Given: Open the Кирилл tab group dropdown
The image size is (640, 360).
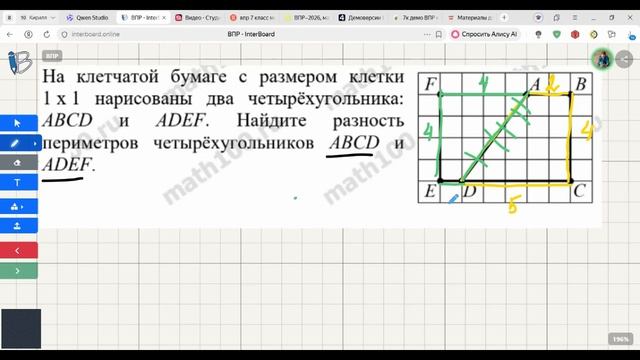Looking at the screenshot, I should tap(37, 18).
